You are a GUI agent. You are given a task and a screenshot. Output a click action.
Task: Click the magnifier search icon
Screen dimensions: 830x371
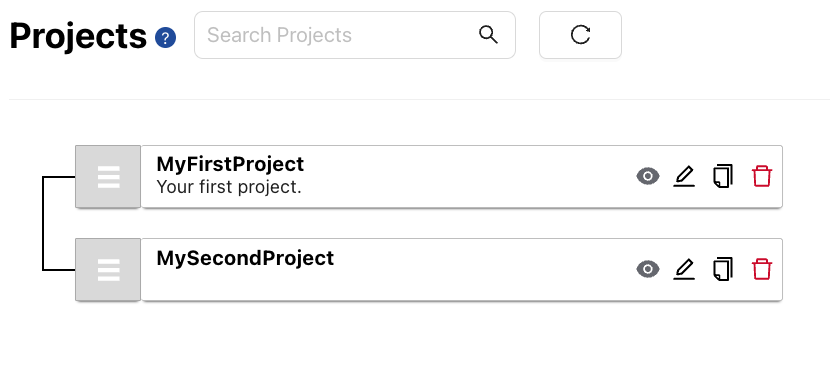click(488, 35)
